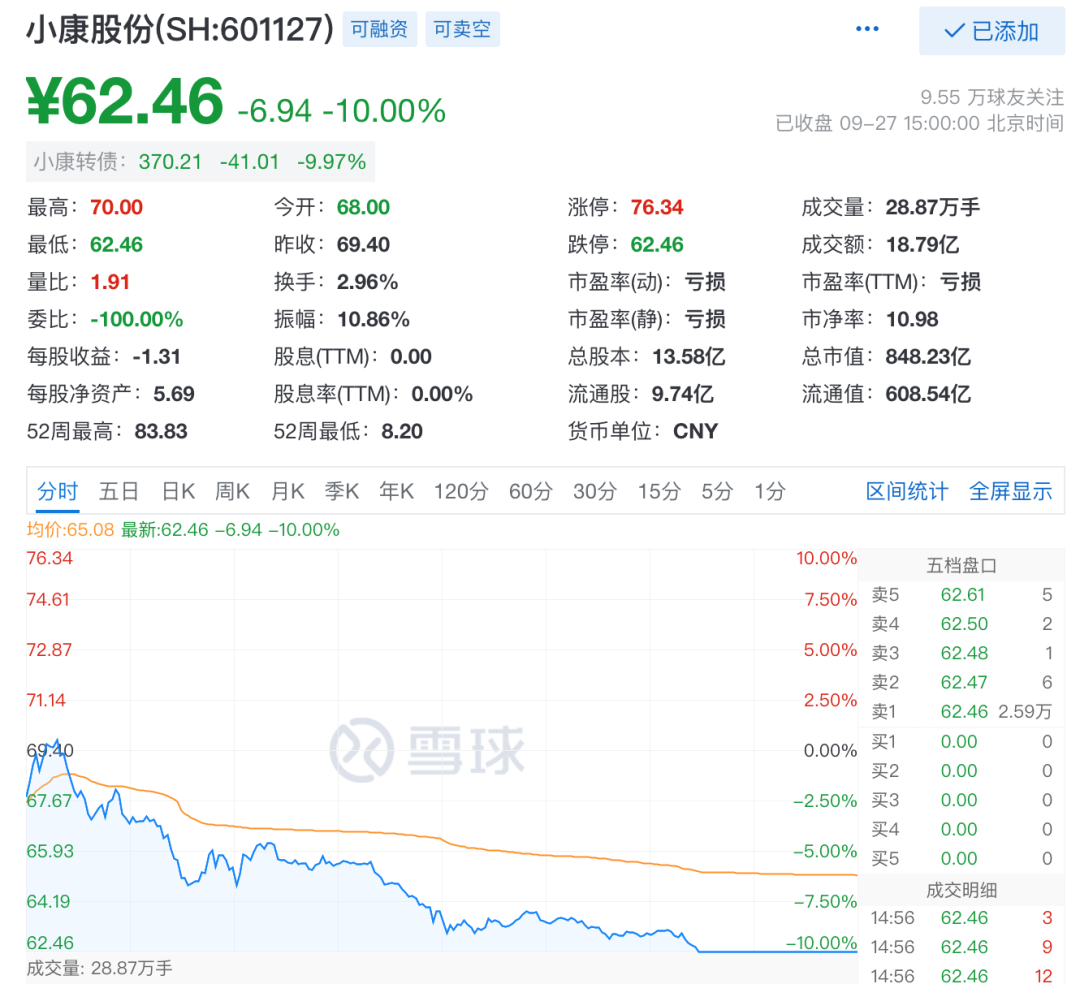The image size is (1080, 984).
Task: Select the 15分 interval tab
Action: click(659, 492)
